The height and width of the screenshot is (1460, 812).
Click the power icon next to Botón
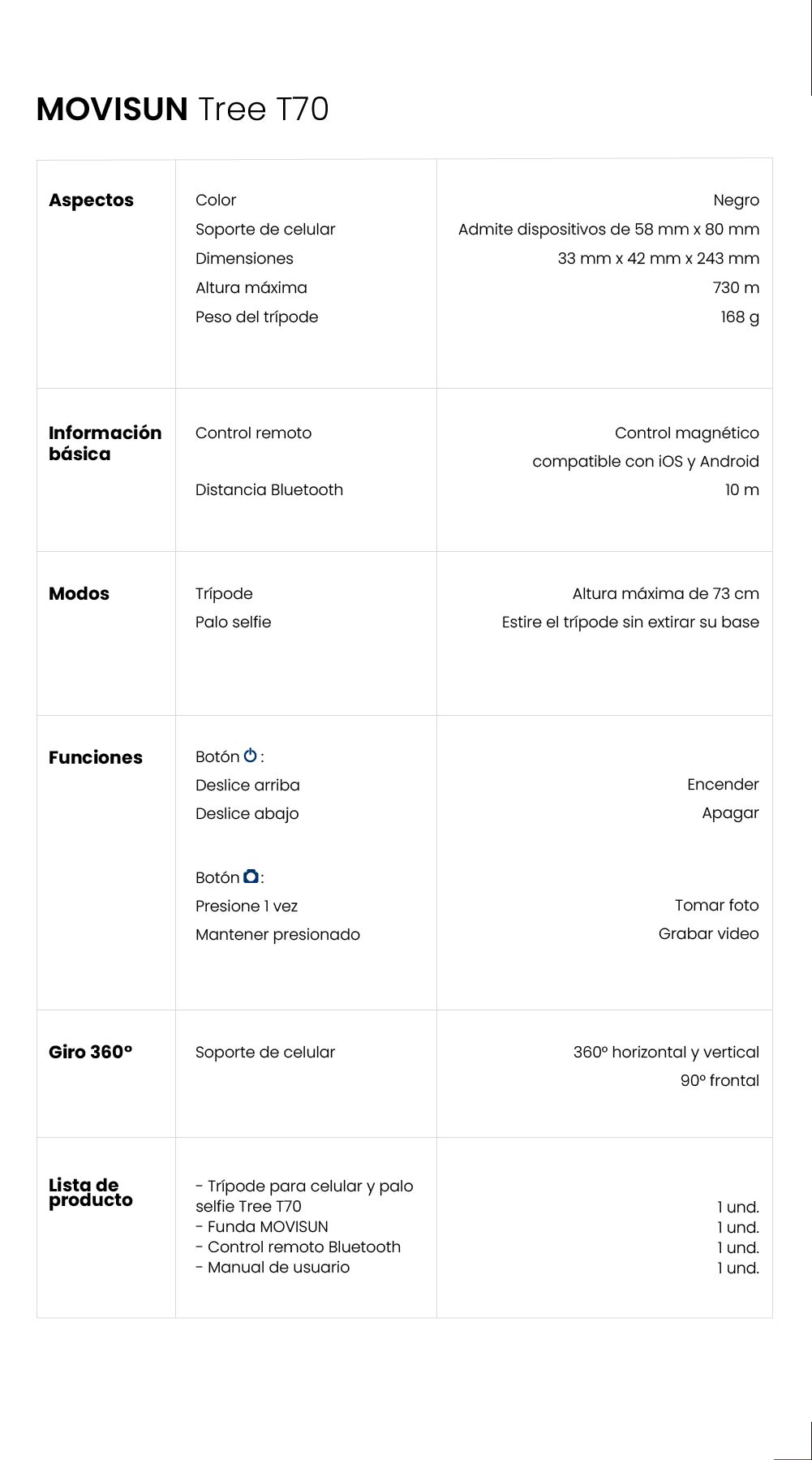pos(250,756)
